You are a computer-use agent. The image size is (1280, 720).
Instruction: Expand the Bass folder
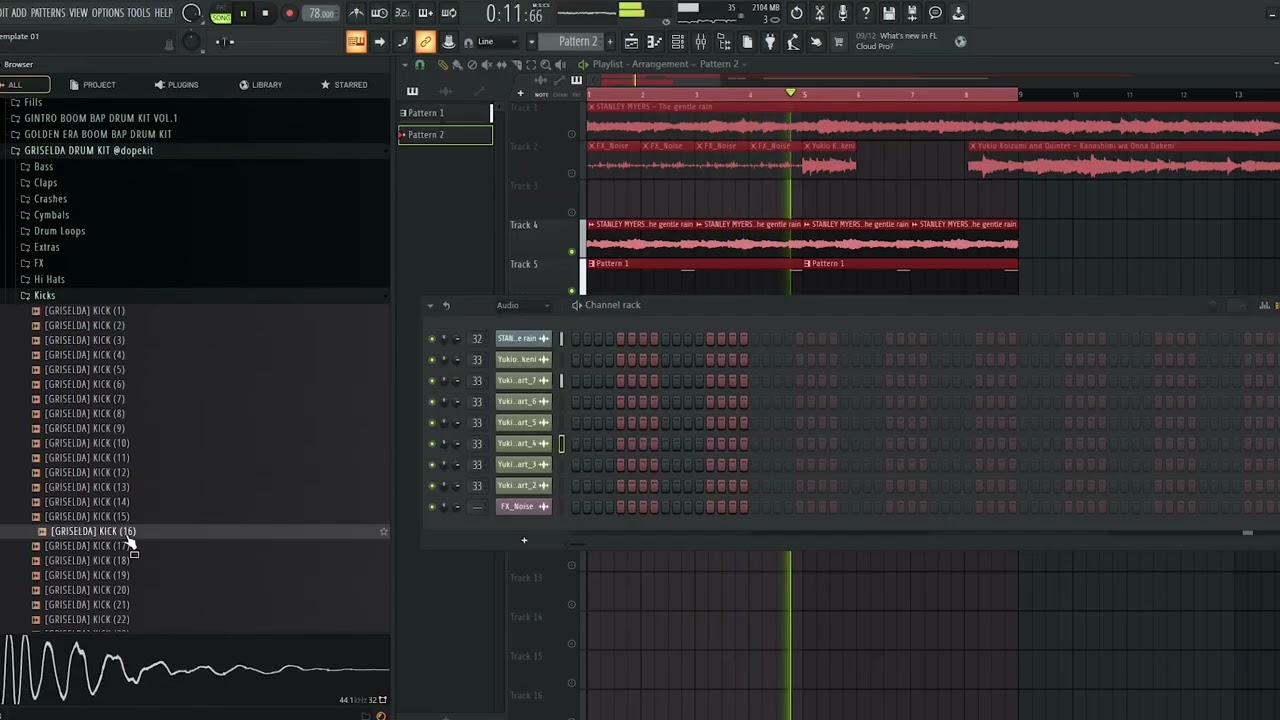(x=43, y=167)
